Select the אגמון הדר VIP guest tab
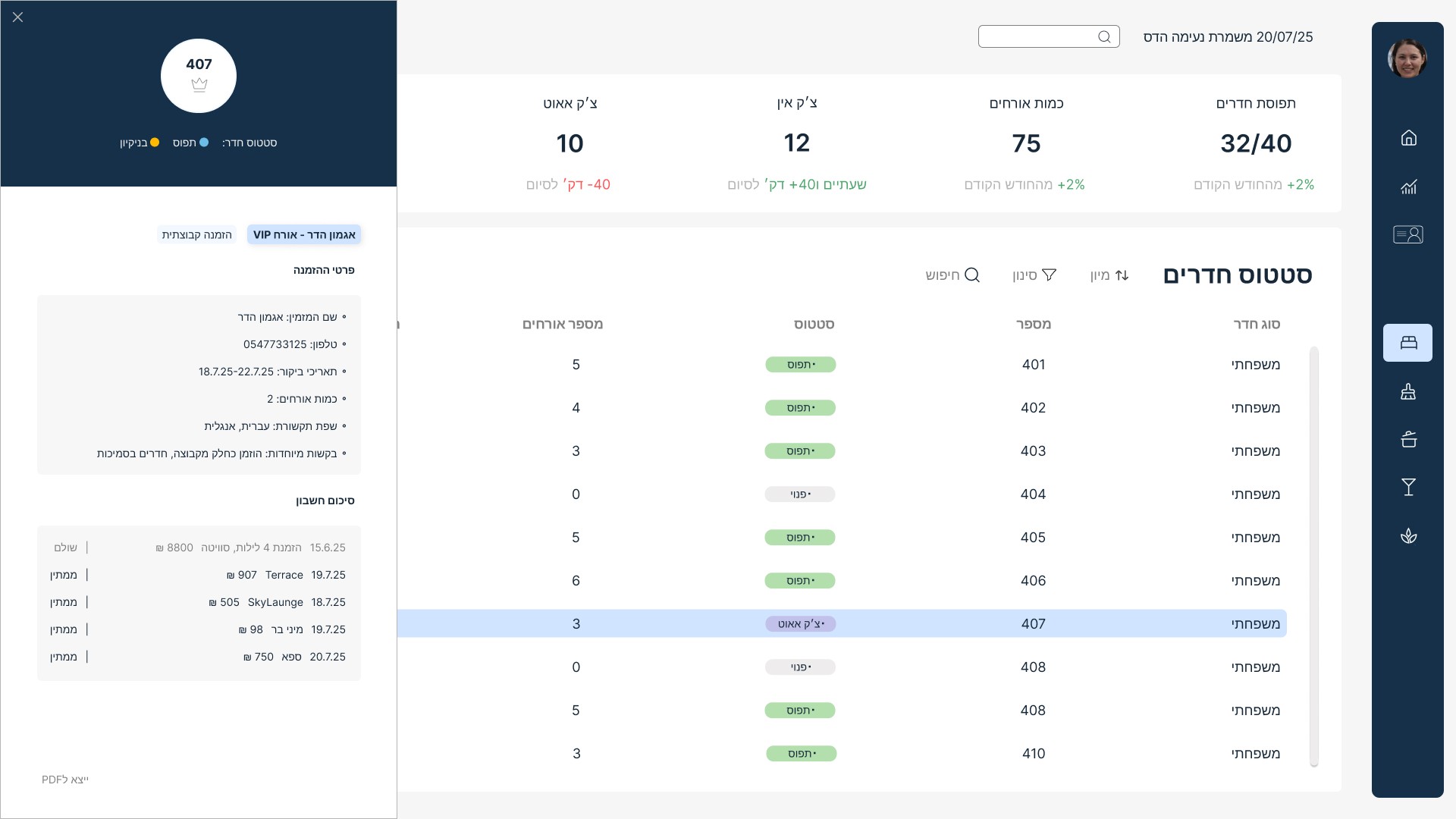 304,234
